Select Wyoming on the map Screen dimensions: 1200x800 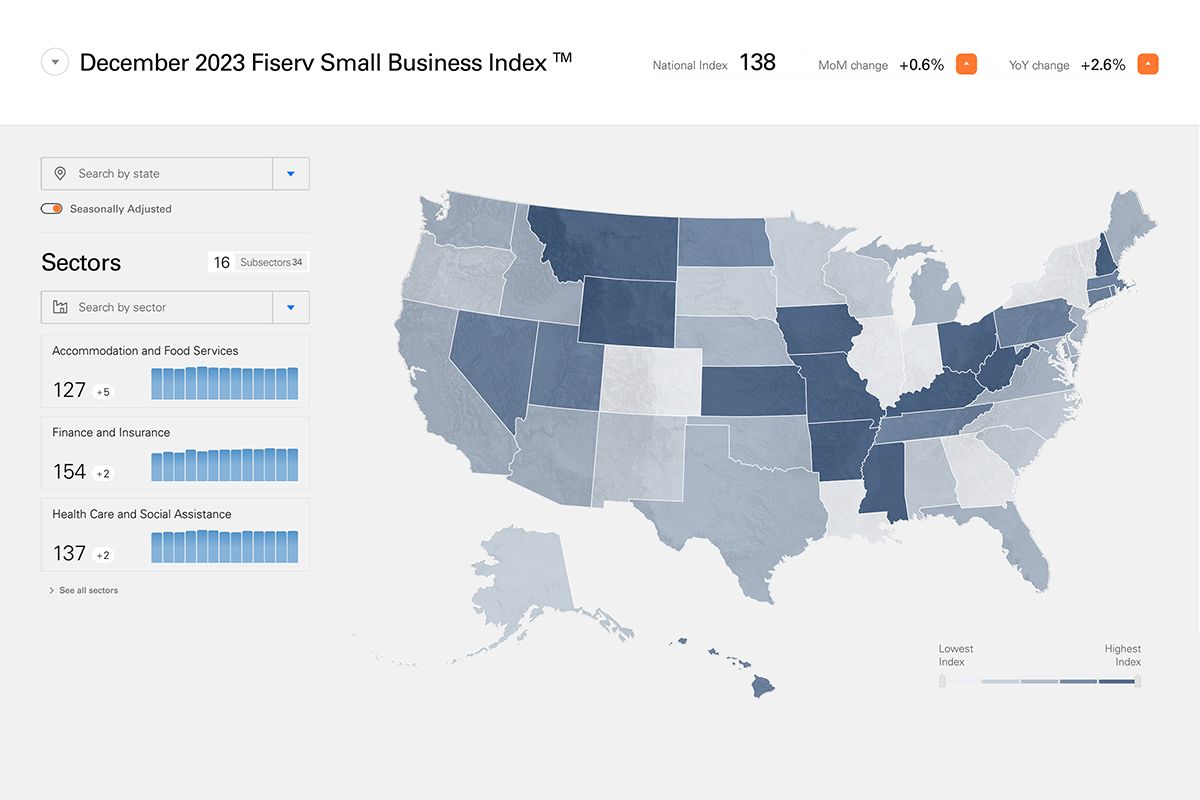(627, 311)
